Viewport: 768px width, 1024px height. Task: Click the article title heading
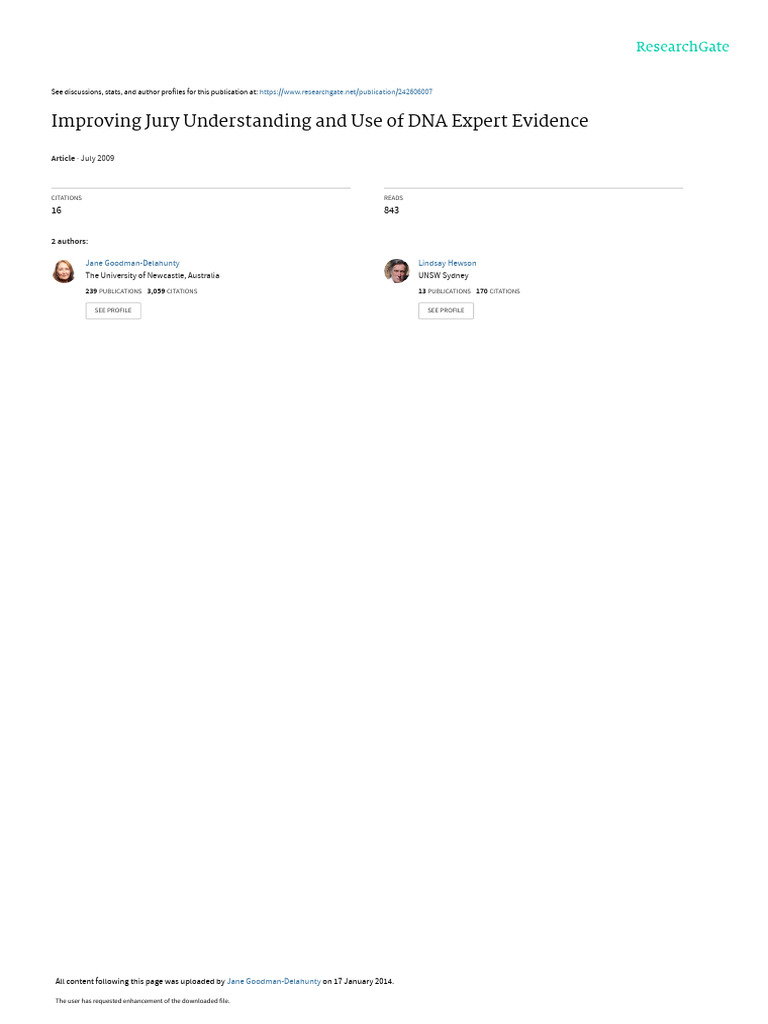click(x=319, y=121)
